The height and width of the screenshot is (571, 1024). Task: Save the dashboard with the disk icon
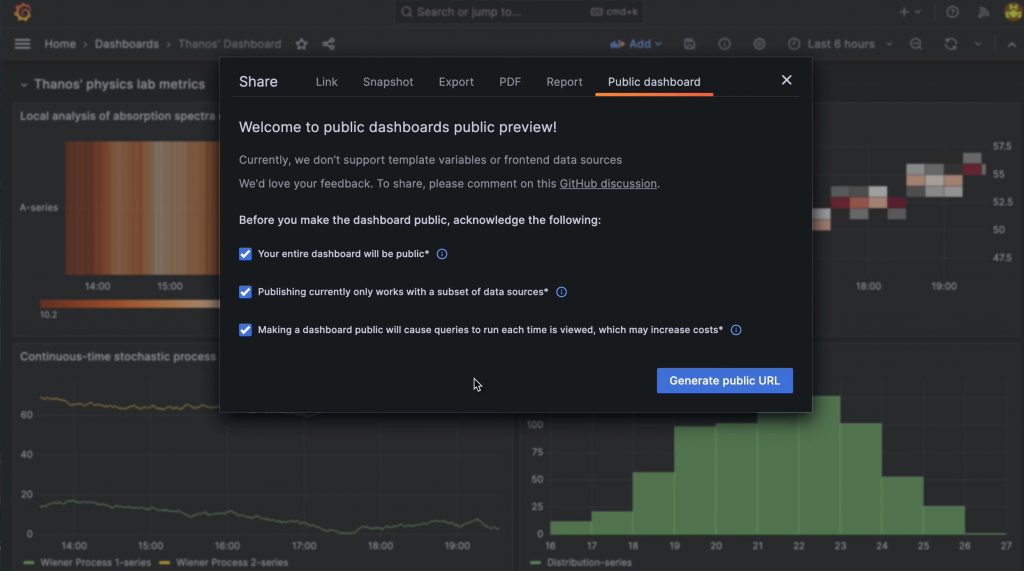690,44
